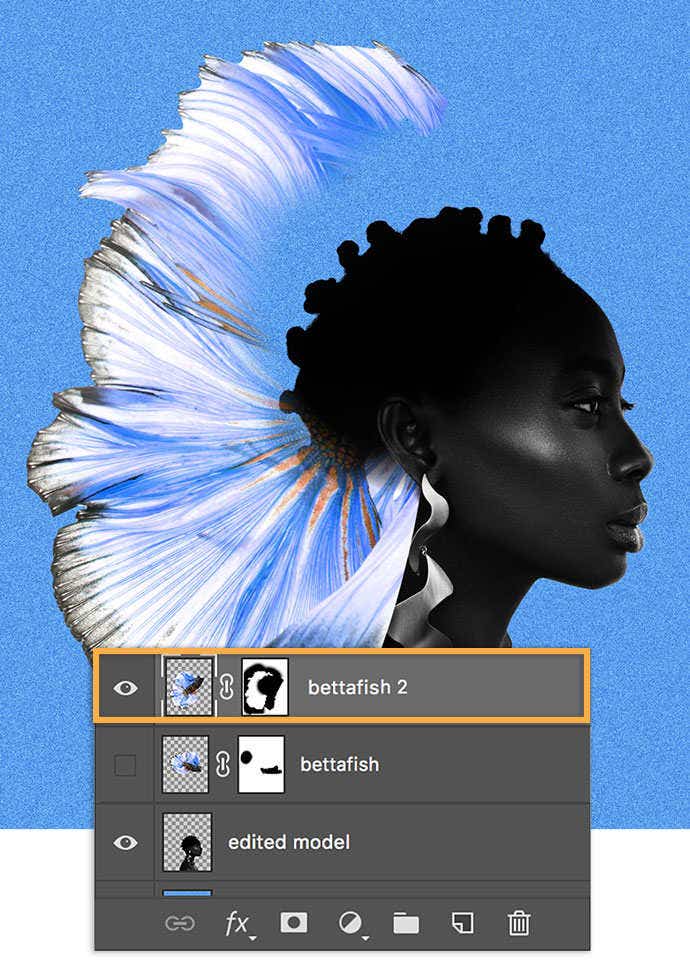Select the bettafish 2 layer thumbnail
The image size is (690, 976).
point(189,687)
